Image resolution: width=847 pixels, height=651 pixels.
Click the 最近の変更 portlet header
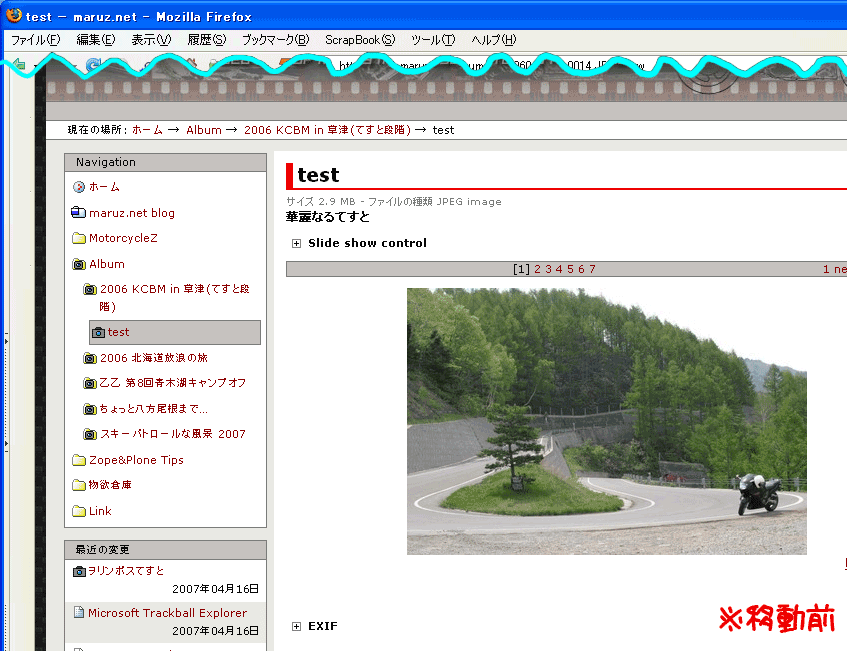point(165,550)
